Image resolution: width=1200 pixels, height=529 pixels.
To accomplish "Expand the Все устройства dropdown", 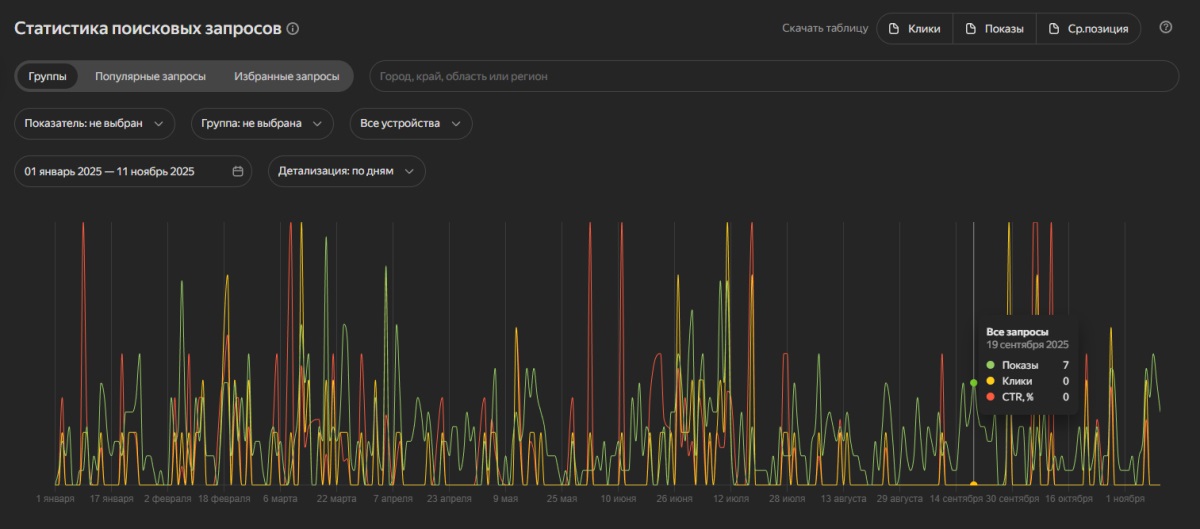I will point(410,123).
